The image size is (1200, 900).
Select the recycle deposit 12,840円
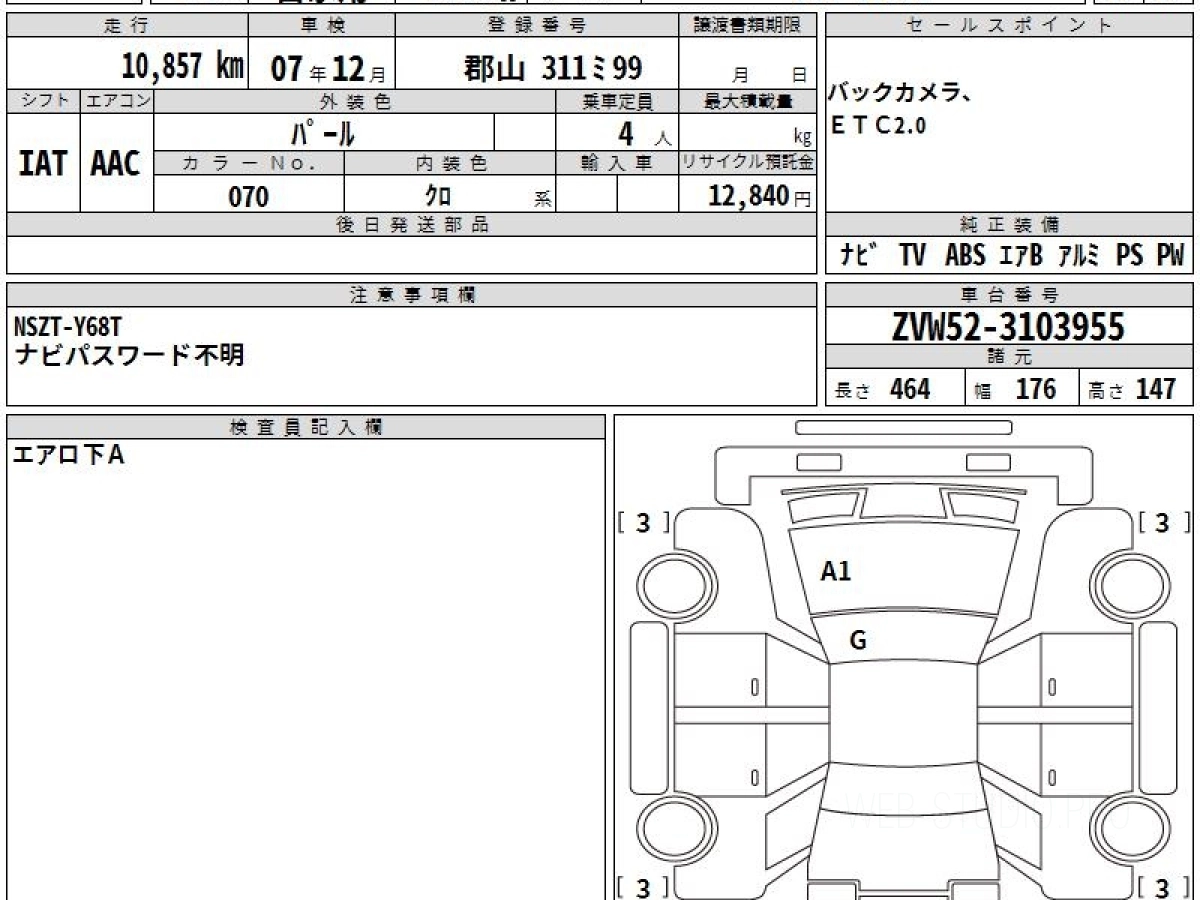760,197
